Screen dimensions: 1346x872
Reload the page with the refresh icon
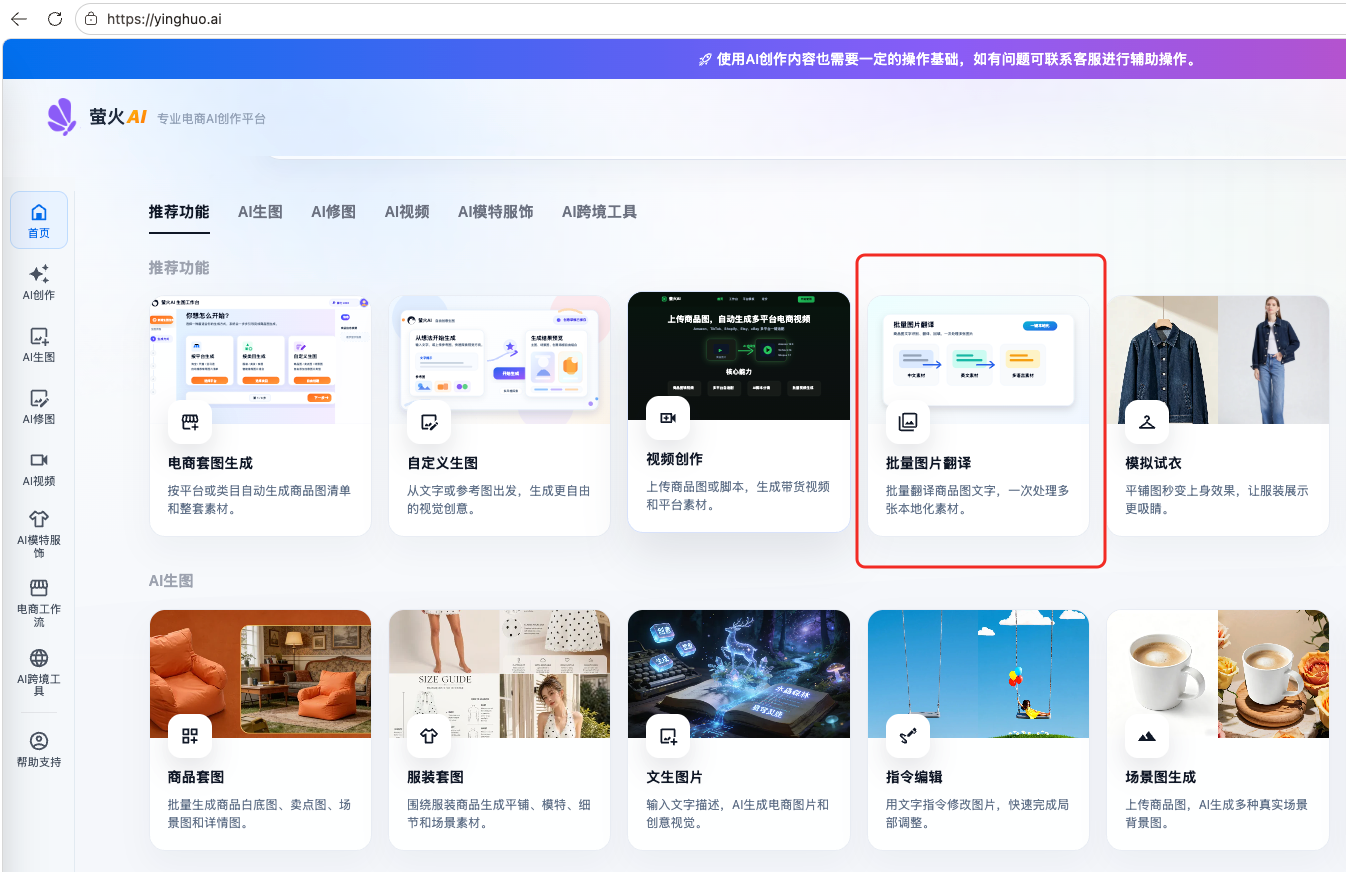pos(55,18)
